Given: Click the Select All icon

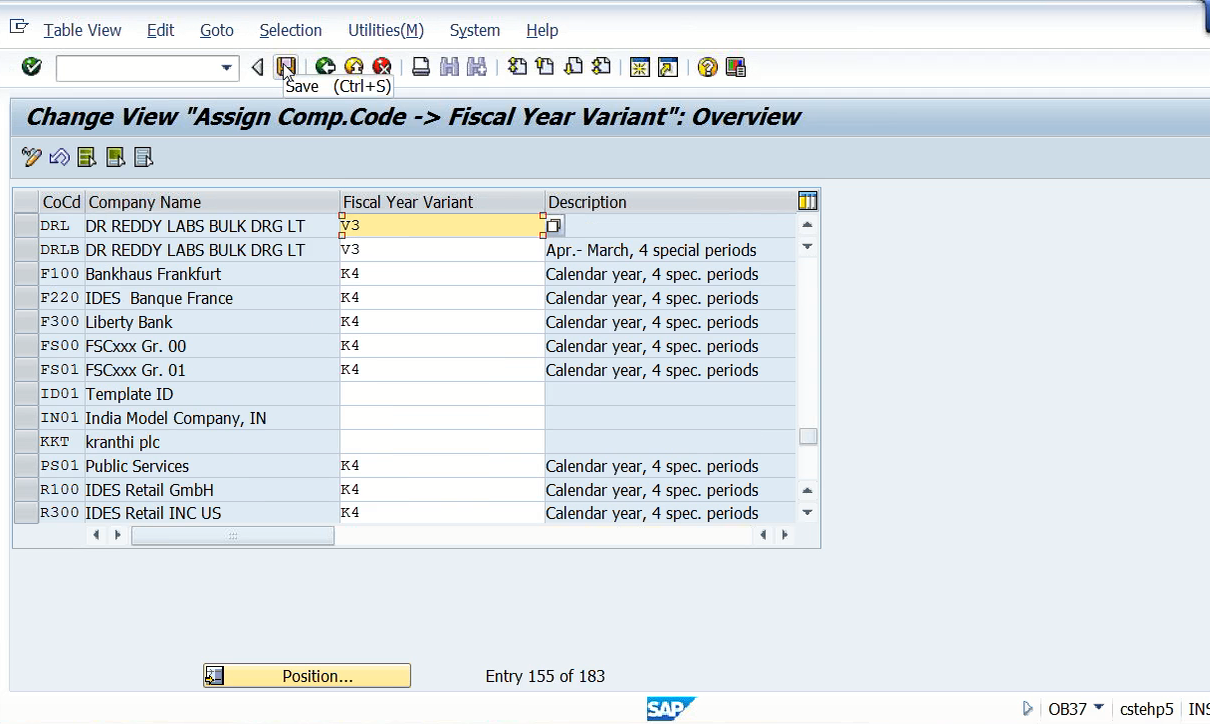Looking at the screenshot, I should click(x=87, y=157).
